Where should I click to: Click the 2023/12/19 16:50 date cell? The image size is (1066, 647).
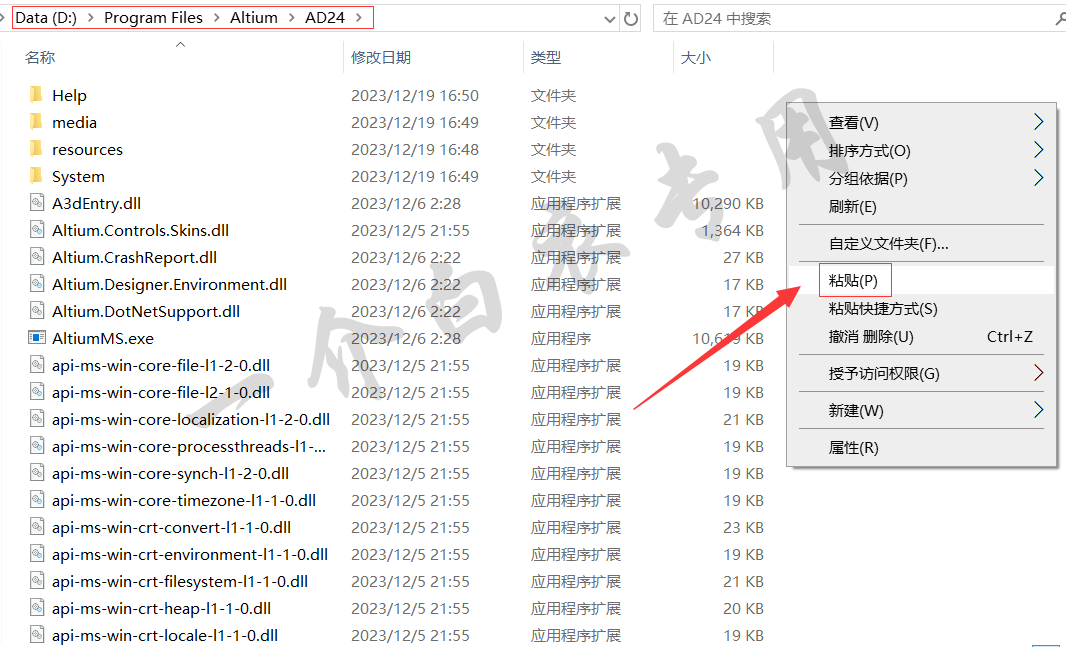(415, 95)
